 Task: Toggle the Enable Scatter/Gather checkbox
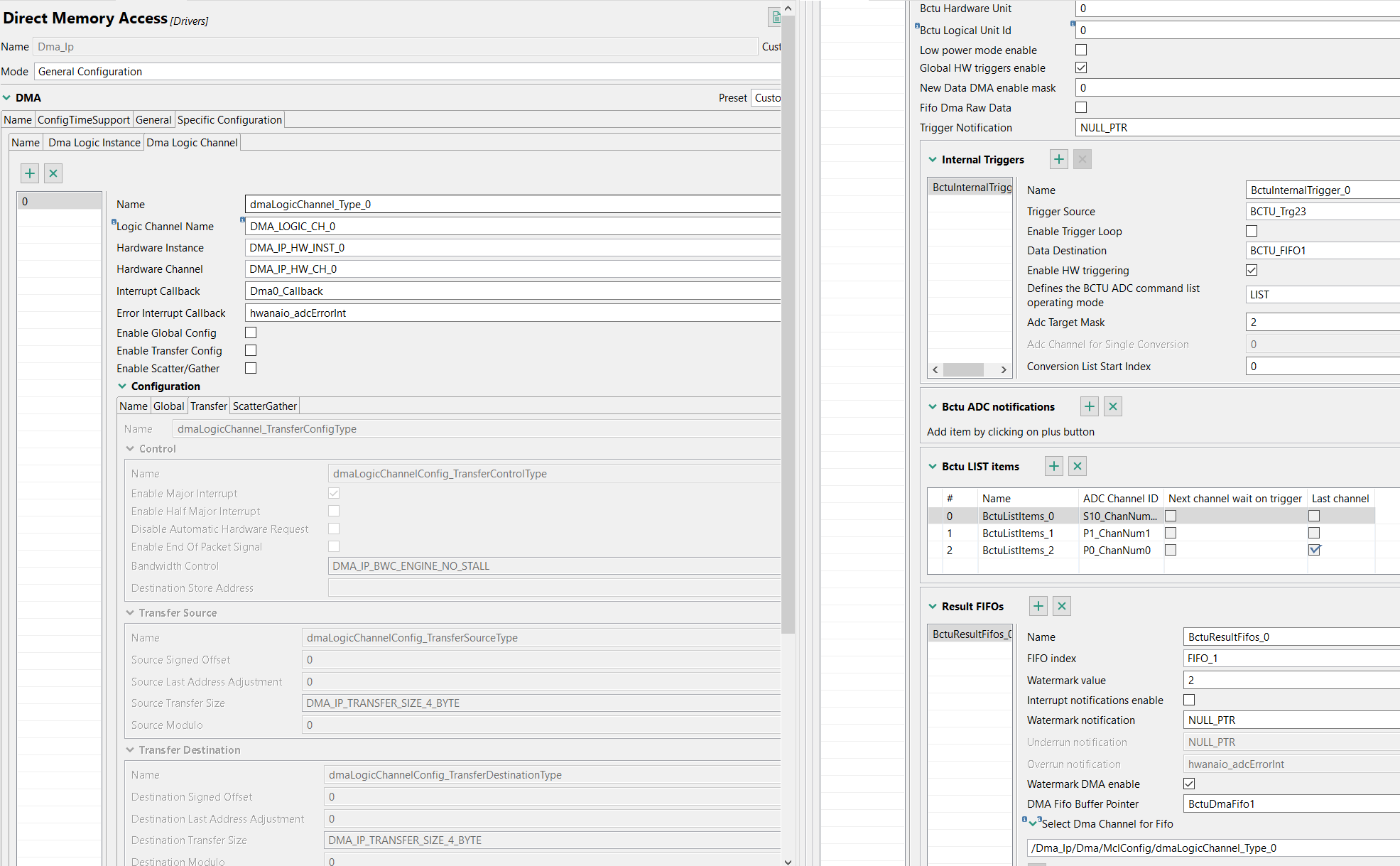tap(251, 368)
